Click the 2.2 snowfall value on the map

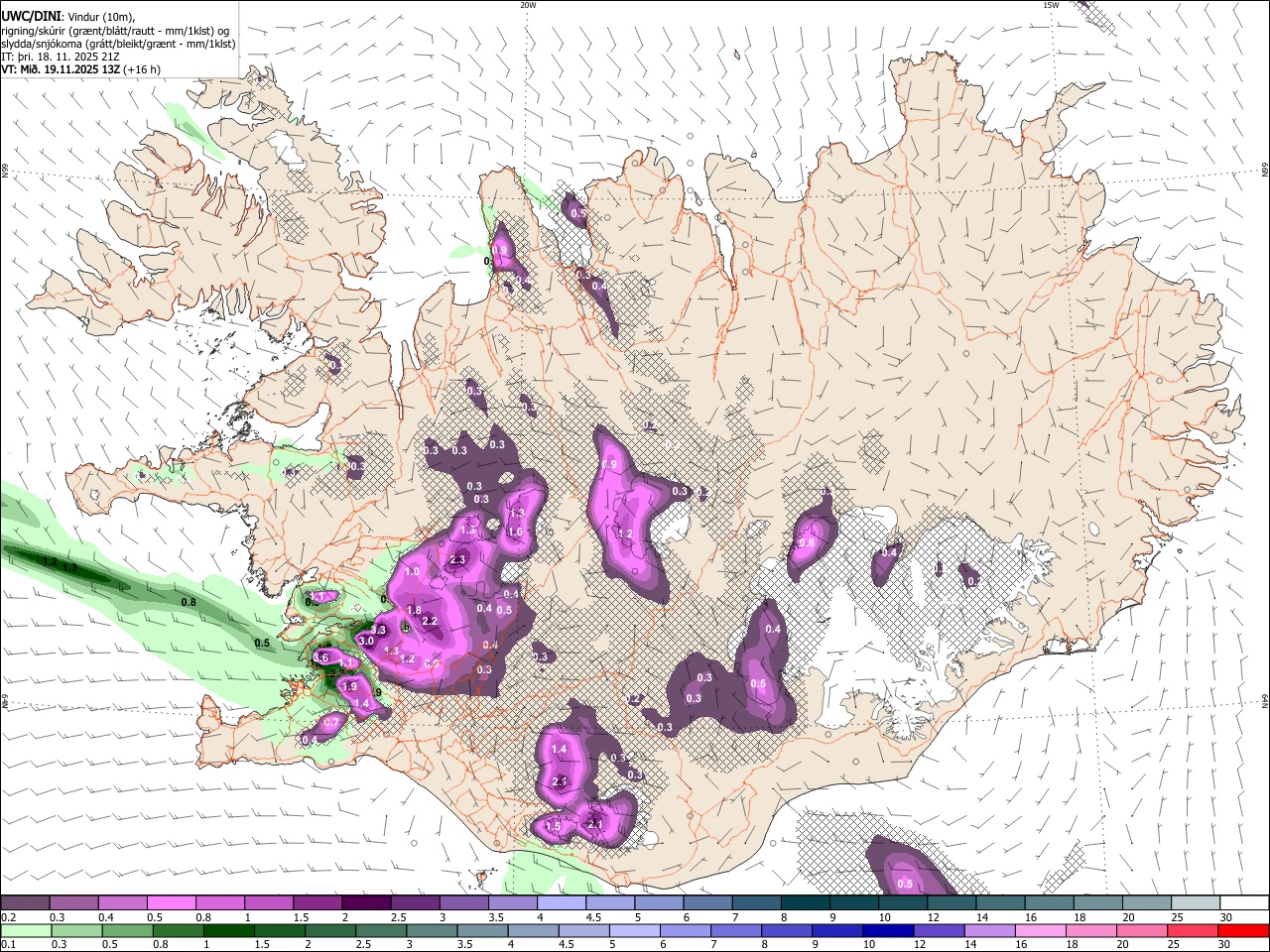(430, 621)
